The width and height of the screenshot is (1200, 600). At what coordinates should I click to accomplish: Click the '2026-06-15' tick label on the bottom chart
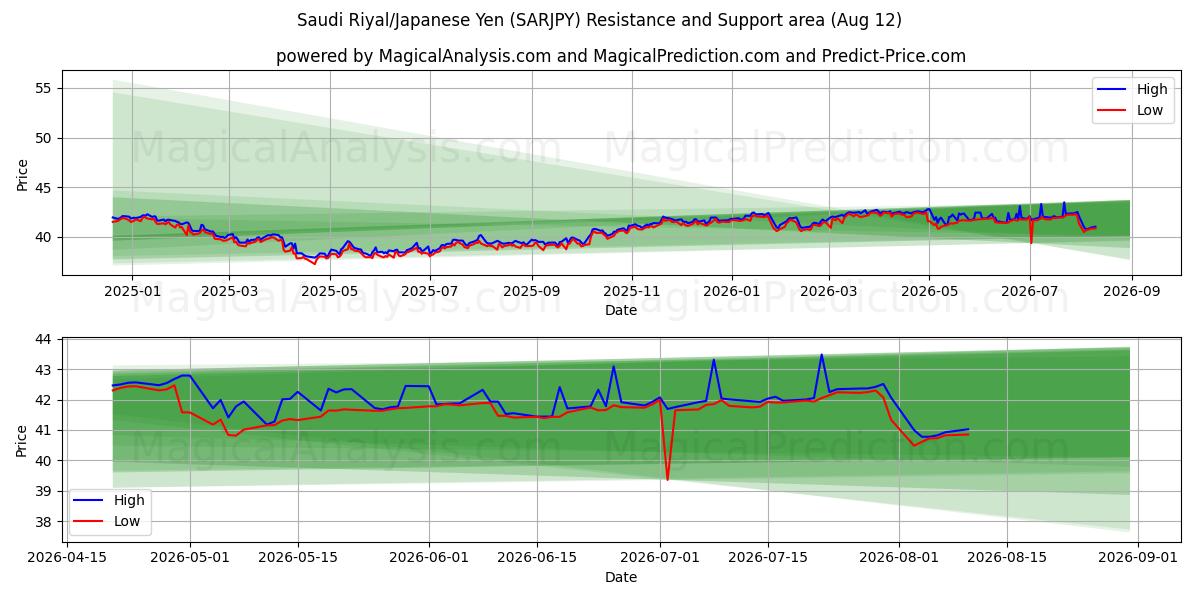click(537, 558)
